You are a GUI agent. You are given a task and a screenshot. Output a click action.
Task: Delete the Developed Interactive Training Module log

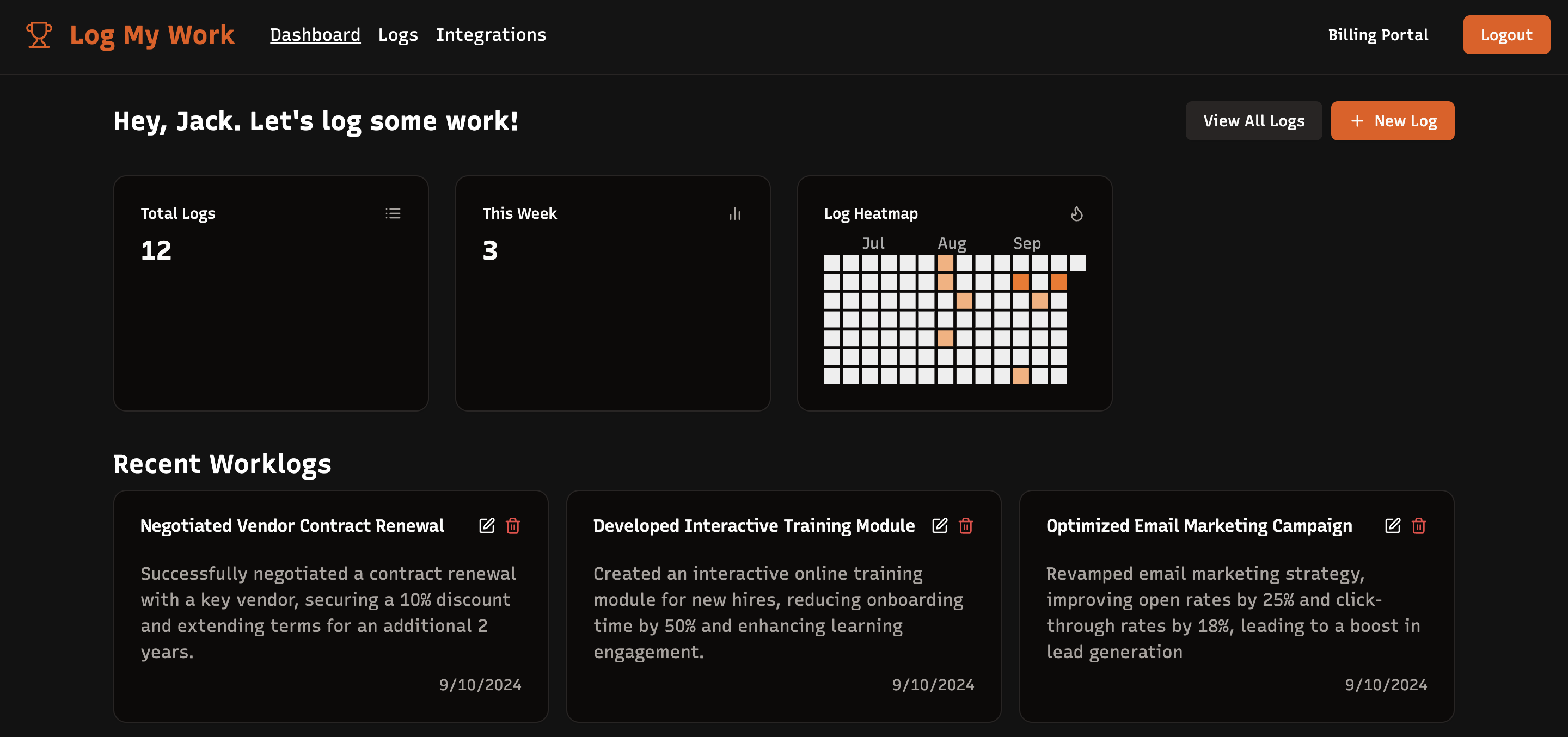coord(966,525)
